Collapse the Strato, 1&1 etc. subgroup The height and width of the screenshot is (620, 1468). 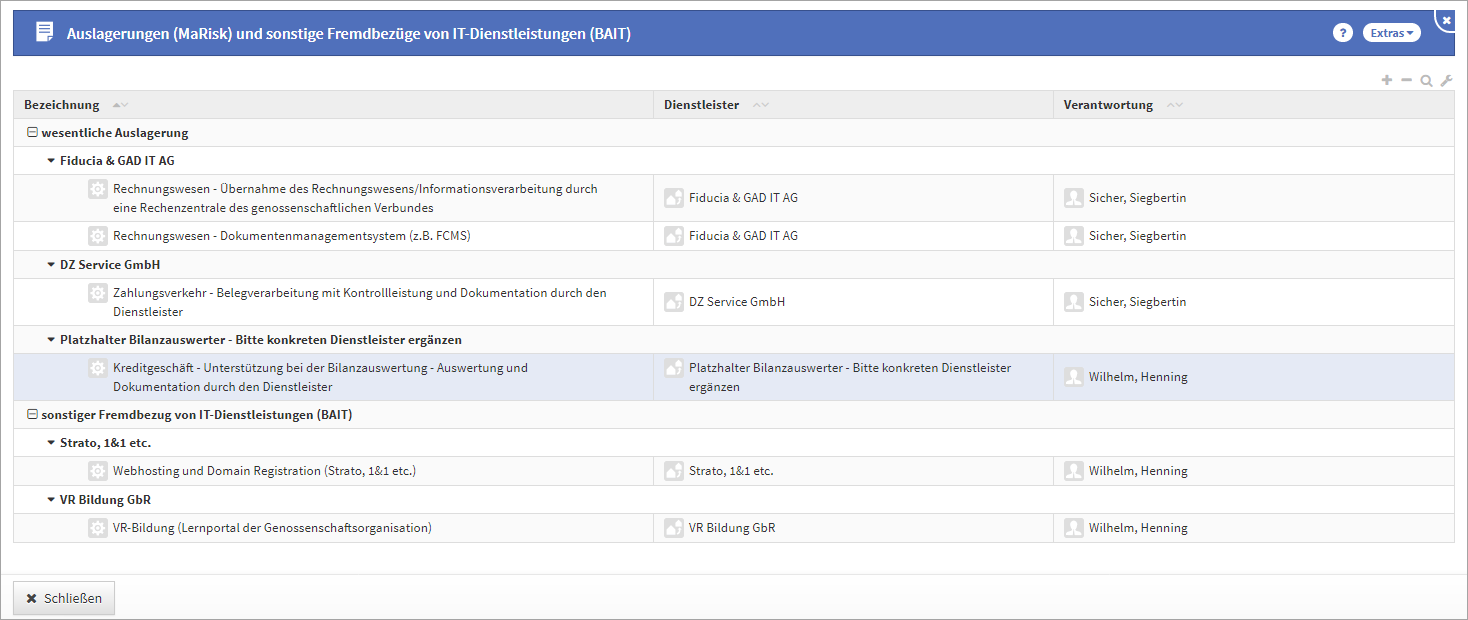[51, 443]
